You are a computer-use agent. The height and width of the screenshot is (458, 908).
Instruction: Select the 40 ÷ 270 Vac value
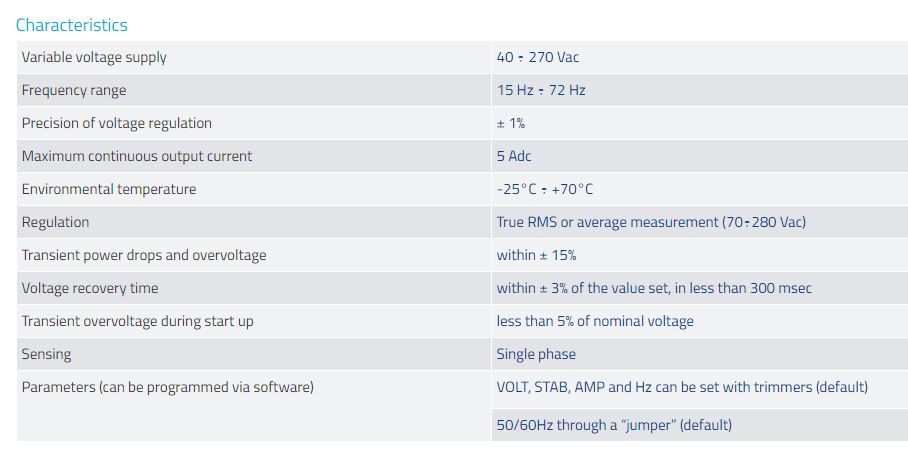click(x=537, y=58)
